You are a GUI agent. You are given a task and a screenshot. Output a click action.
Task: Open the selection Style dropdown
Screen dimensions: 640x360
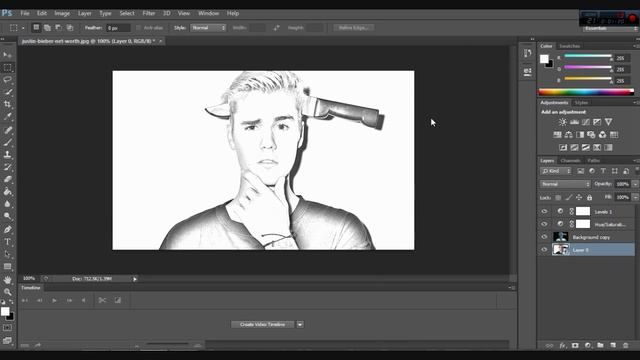(x=208, y=28)
